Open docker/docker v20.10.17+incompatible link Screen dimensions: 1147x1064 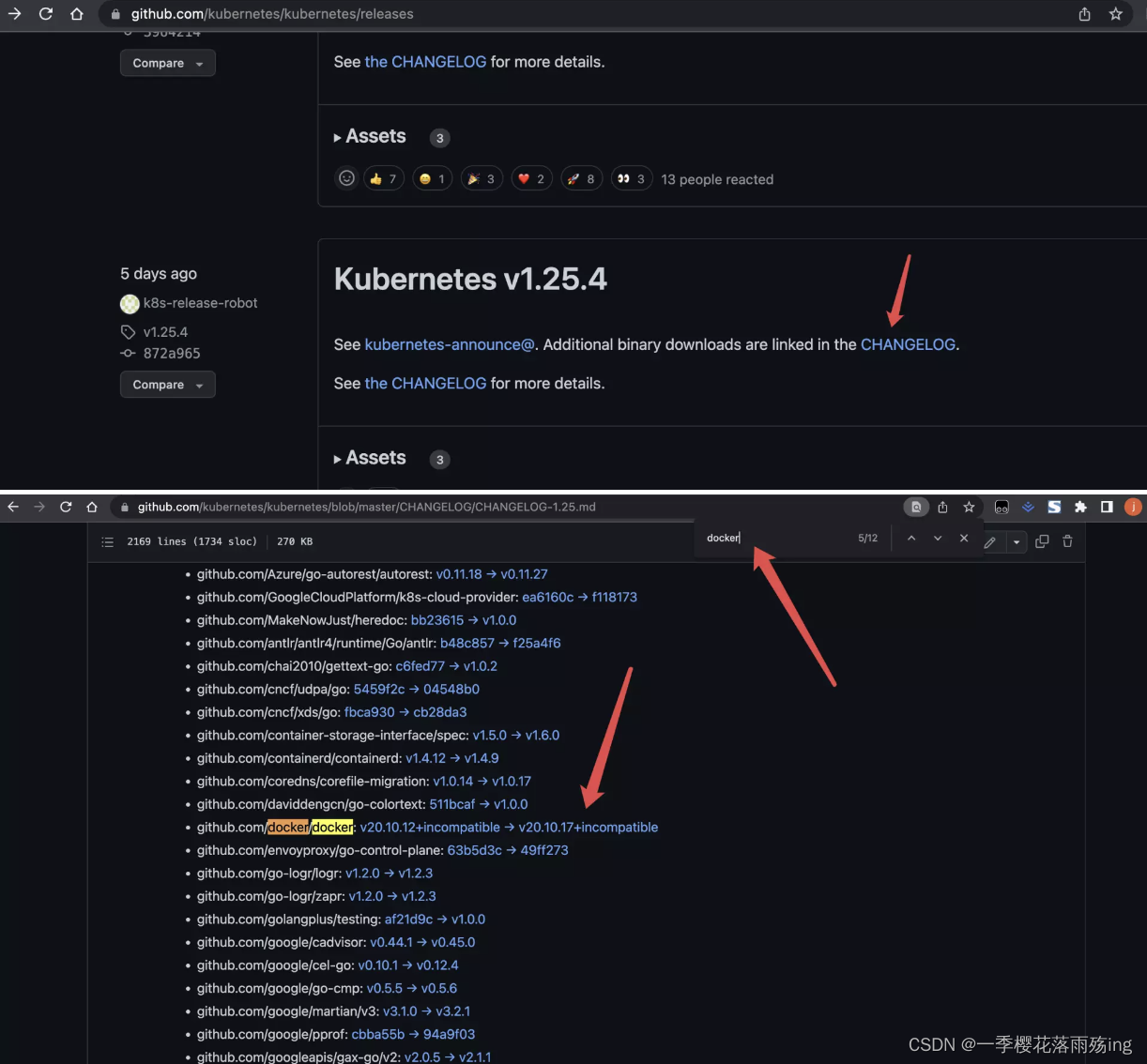tap(589, 828)
